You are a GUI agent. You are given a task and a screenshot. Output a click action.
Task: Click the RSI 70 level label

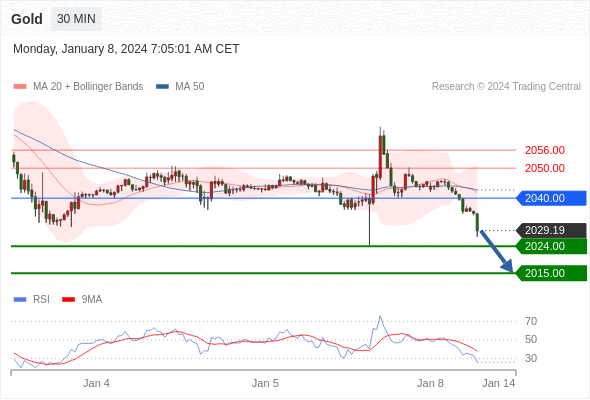click(531, 321)
